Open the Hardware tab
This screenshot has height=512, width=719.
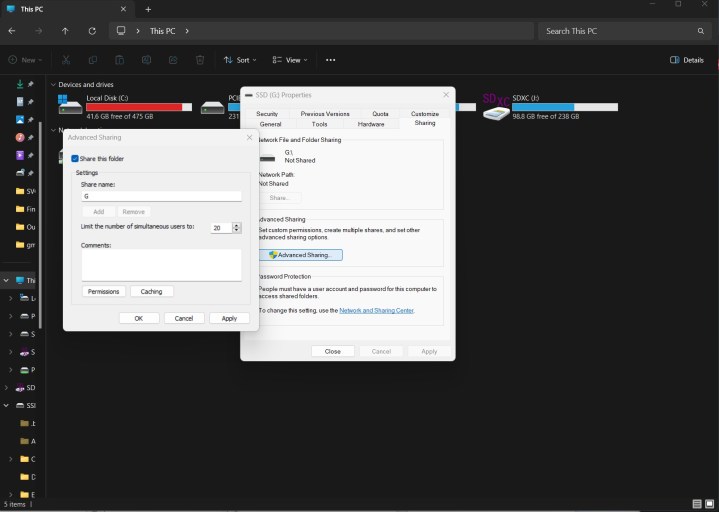(371, 124)
